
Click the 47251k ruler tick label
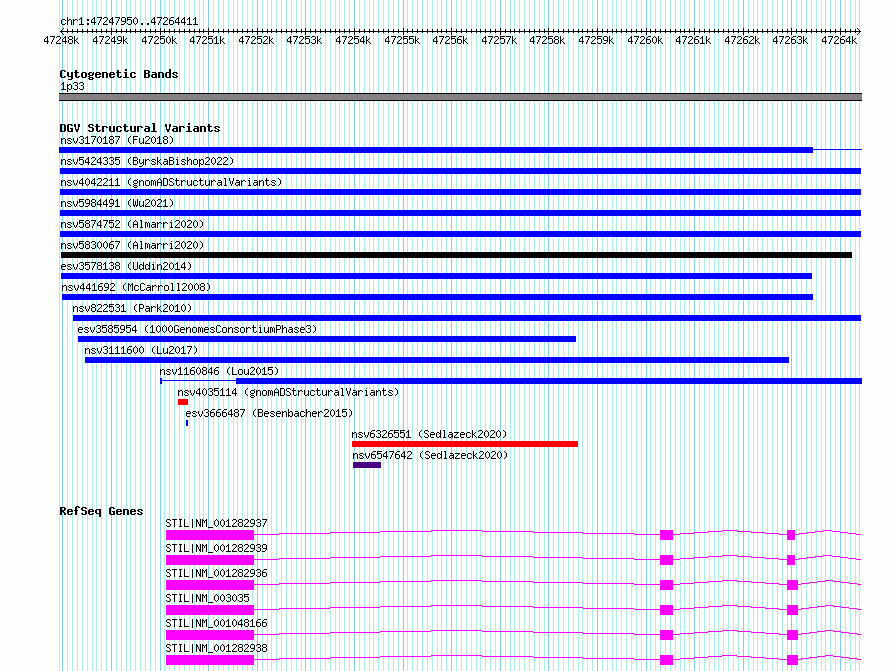tap(207, 40)
